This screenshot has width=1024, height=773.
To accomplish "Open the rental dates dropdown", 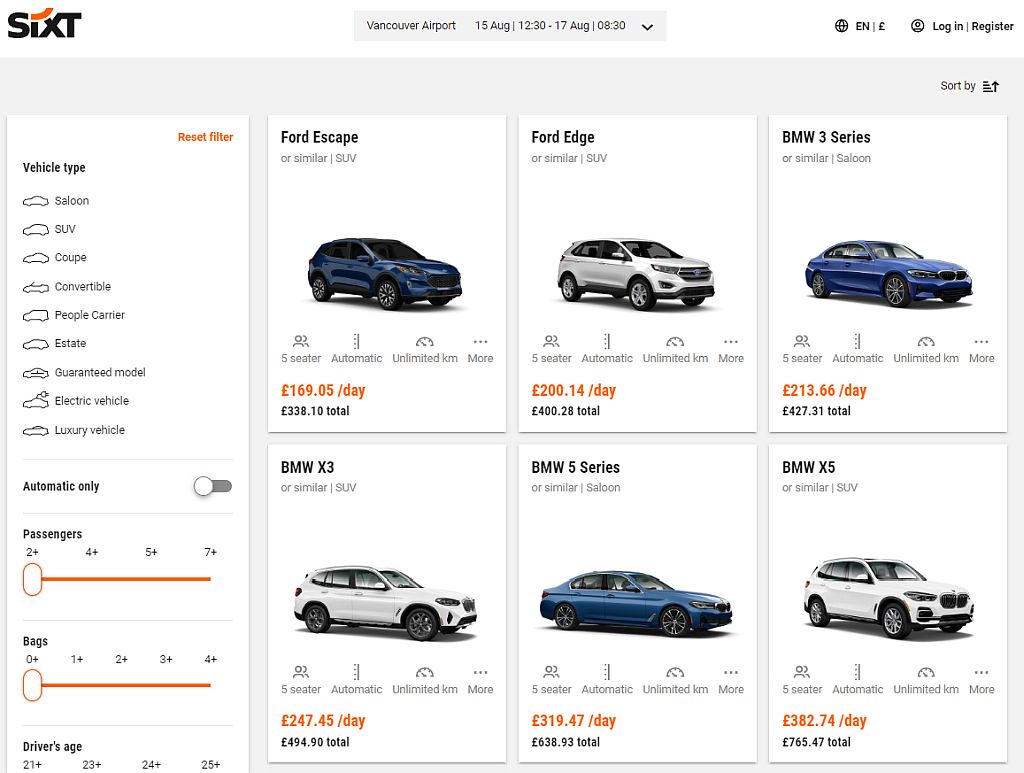I will (x=646, y=26).
